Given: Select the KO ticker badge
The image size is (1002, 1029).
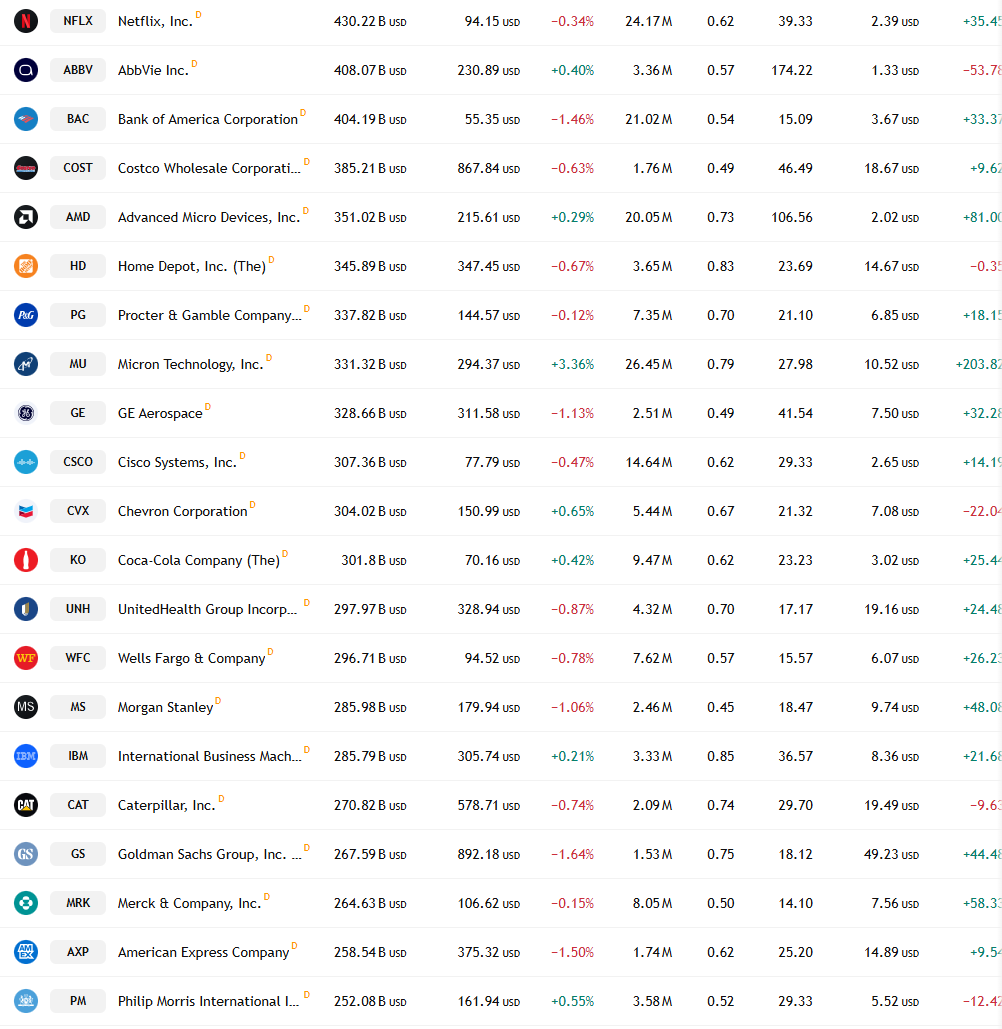Looking at the screenshot, I should pos(78,560).
